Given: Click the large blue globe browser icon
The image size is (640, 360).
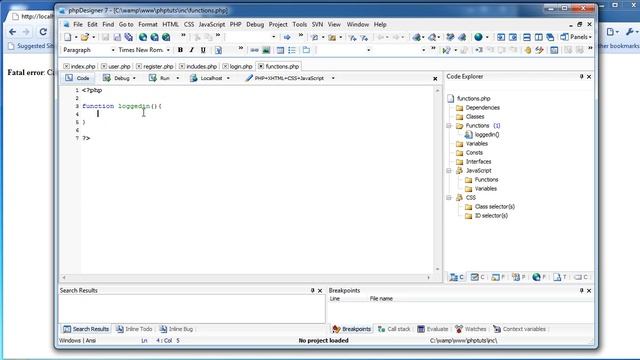Looking at the screenshot, I should tap(478, 37).
